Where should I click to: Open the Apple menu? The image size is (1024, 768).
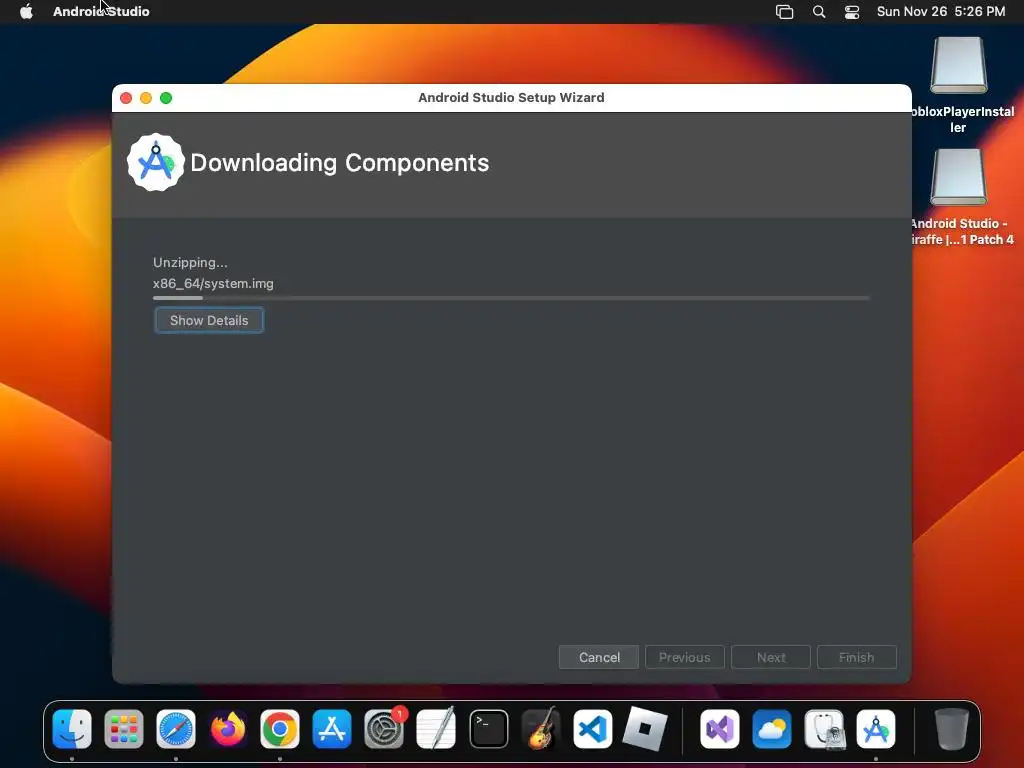(26, 11)
